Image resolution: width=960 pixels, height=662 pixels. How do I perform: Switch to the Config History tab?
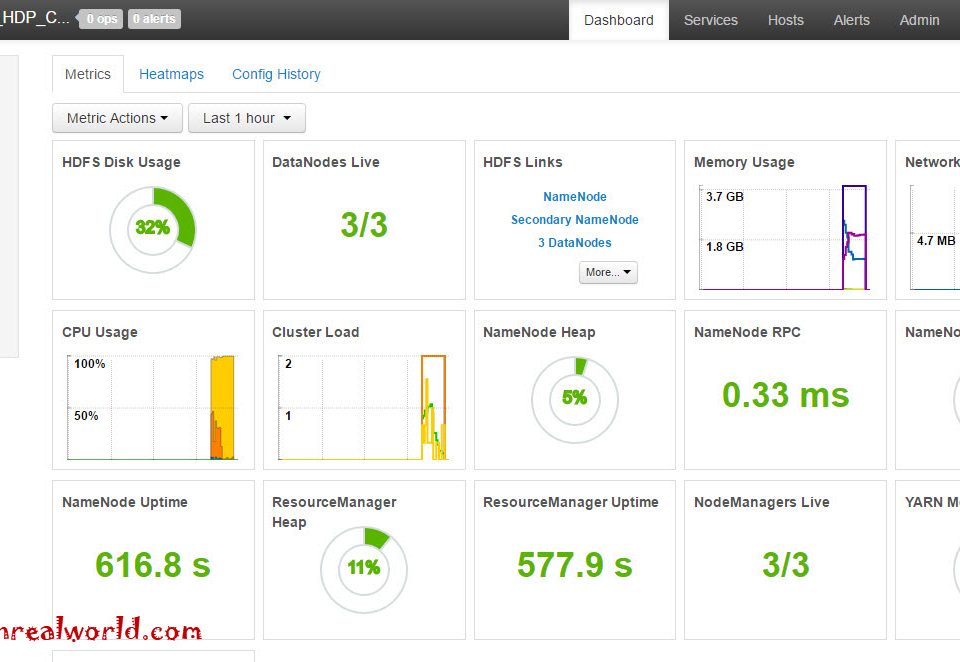(276, 74)
